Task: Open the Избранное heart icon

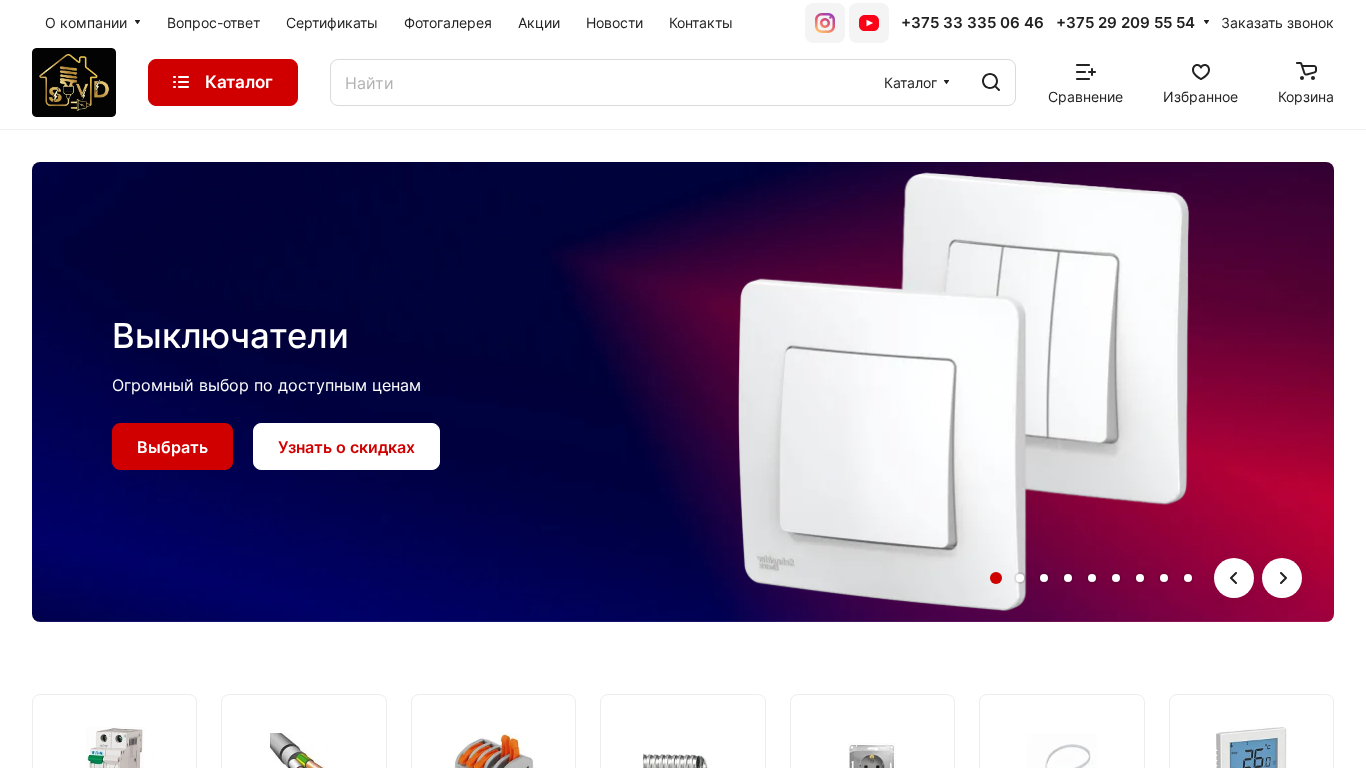Action: [x=1201, y=72]
